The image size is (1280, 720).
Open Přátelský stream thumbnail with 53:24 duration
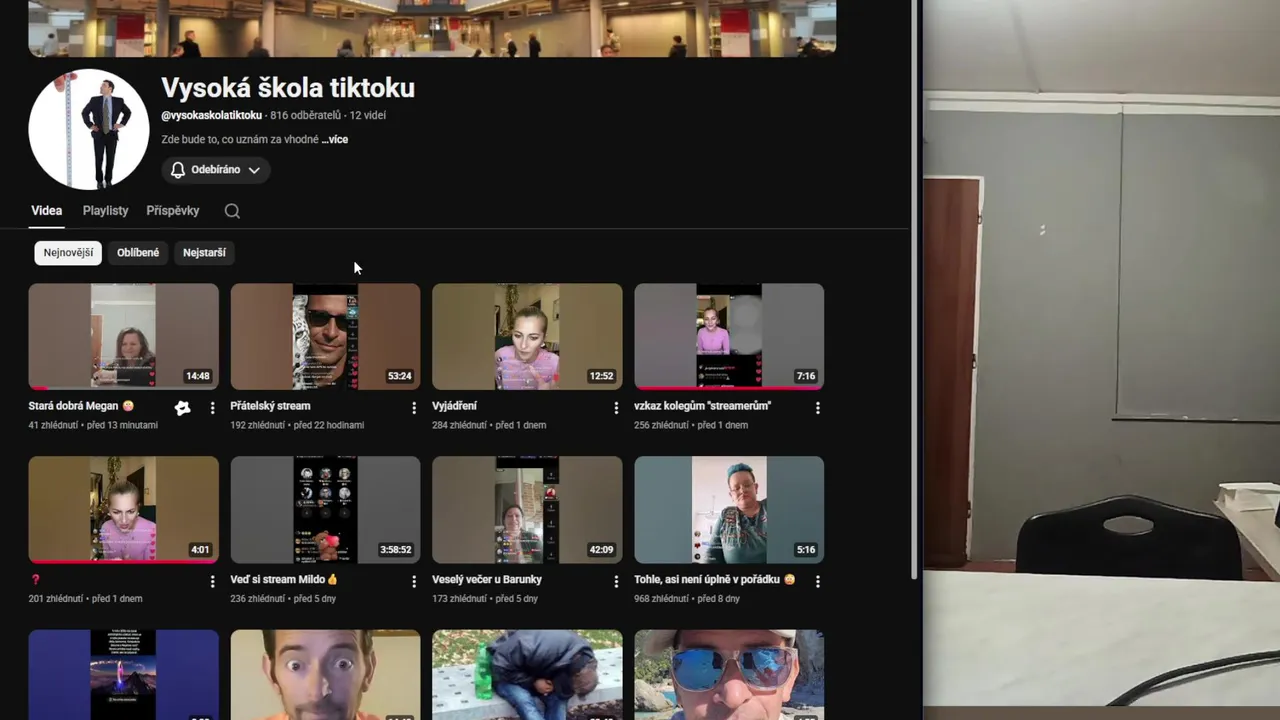pos(325,336)
